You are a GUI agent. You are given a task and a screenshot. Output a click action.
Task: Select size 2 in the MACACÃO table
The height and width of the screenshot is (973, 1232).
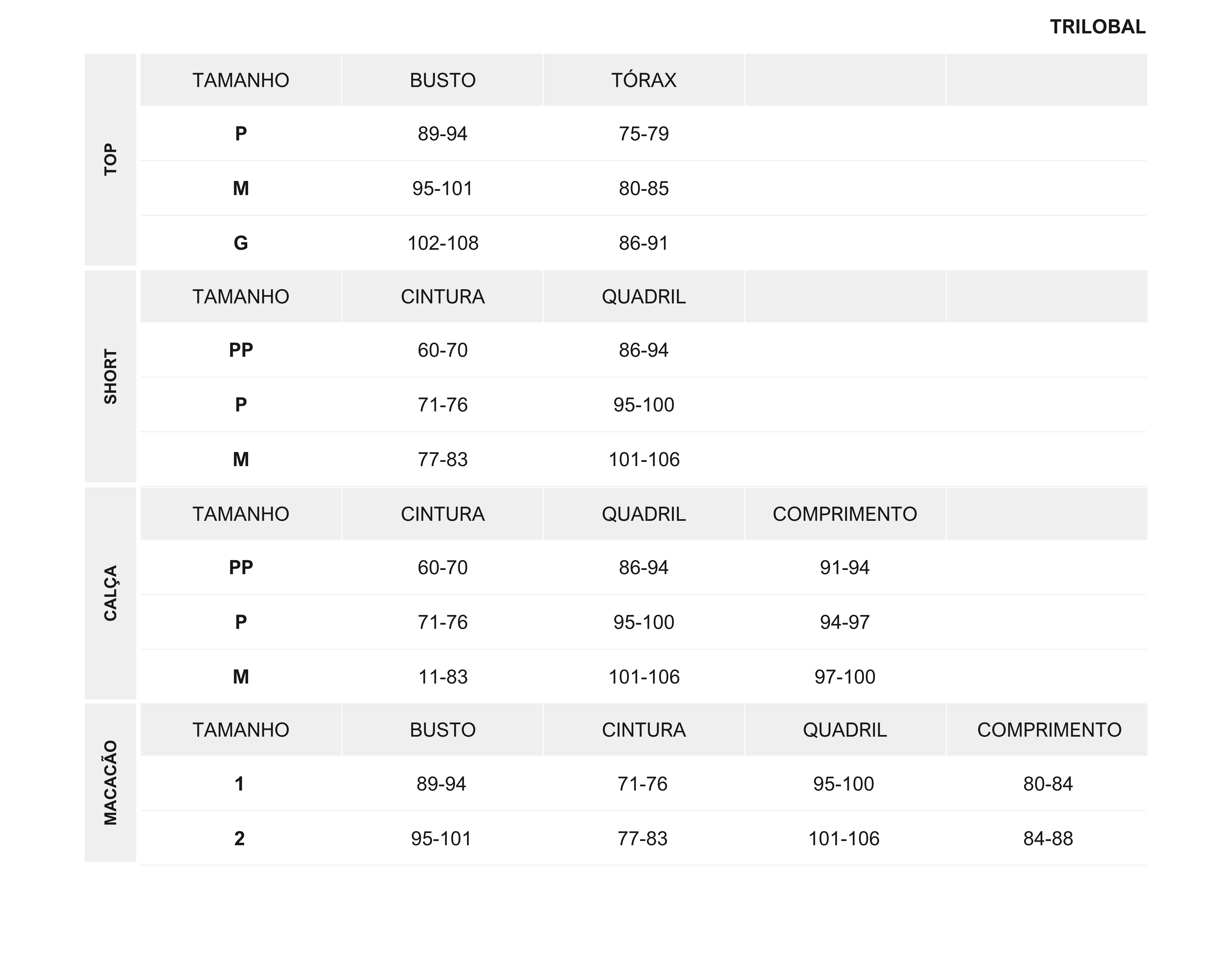pyautogui.click(x=240, y=839)
